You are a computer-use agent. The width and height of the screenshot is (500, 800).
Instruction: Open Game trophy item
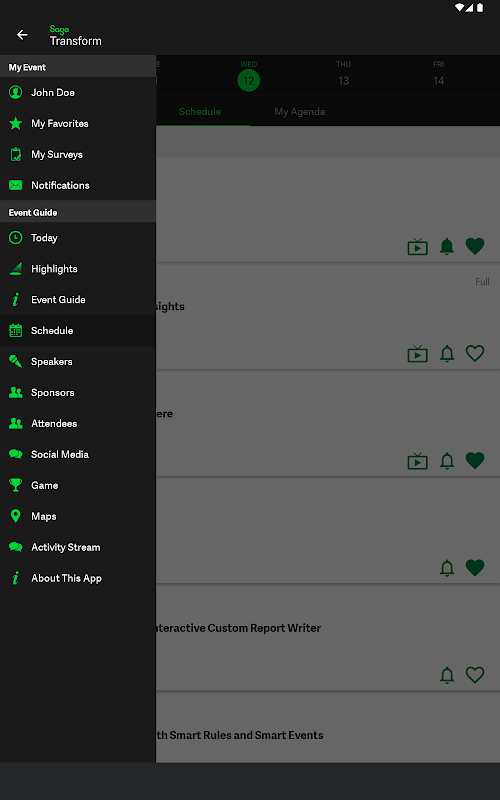[78, 485]
